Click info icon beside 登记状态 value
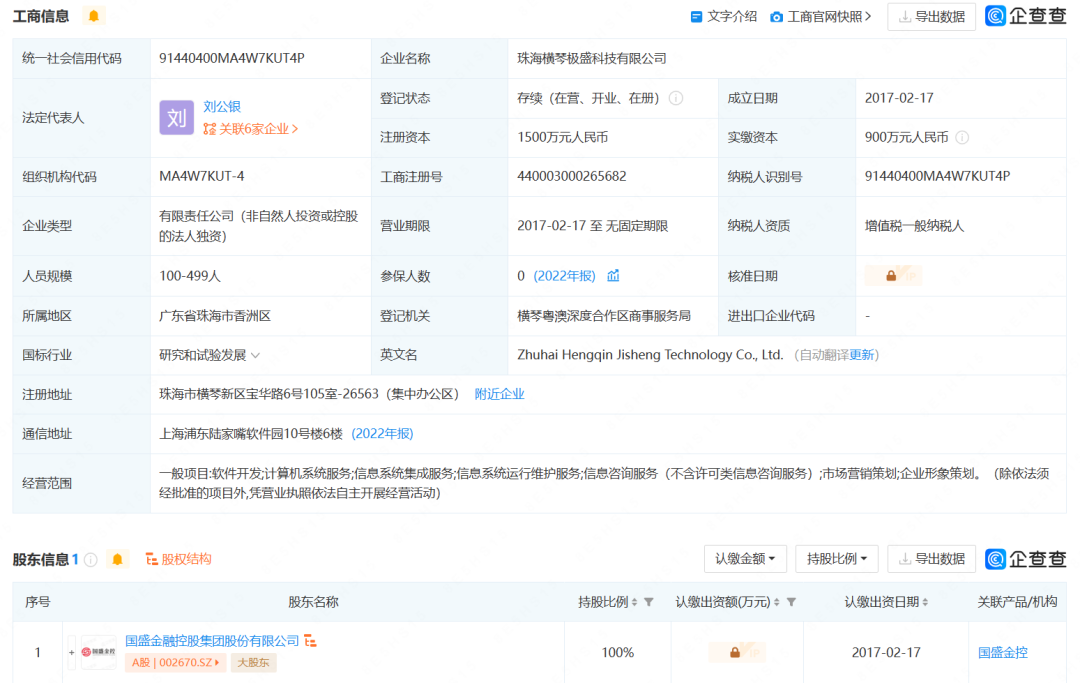The image size is (1080, 683). (676, 98)
